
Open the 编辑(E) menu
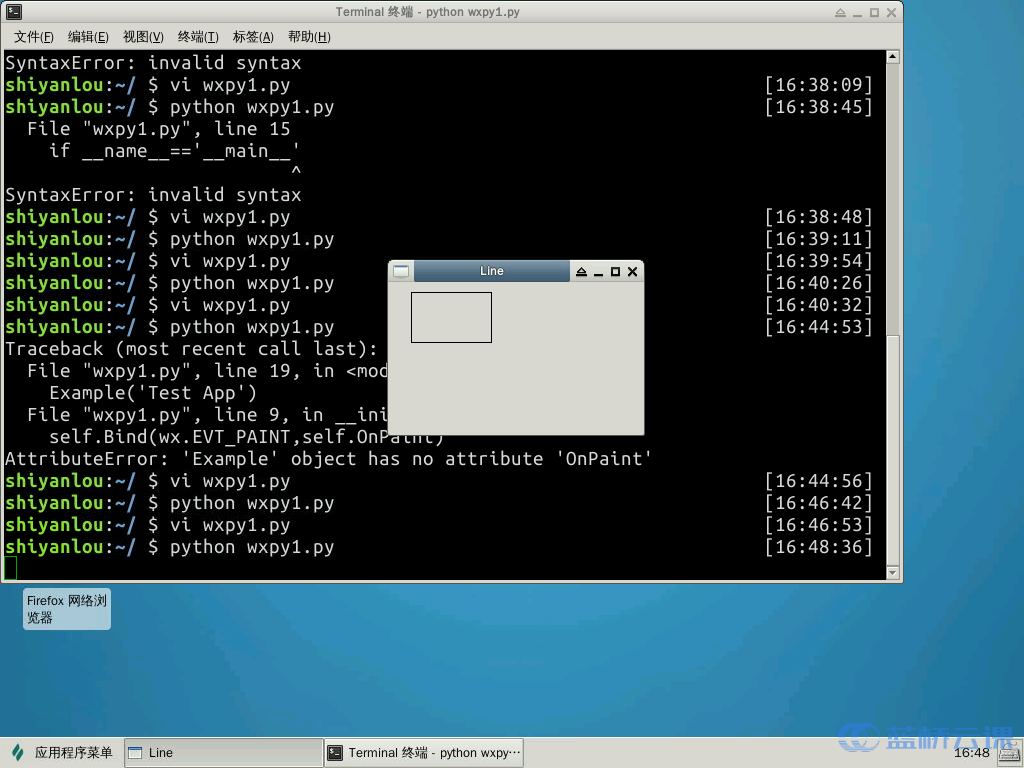point(88,37)
